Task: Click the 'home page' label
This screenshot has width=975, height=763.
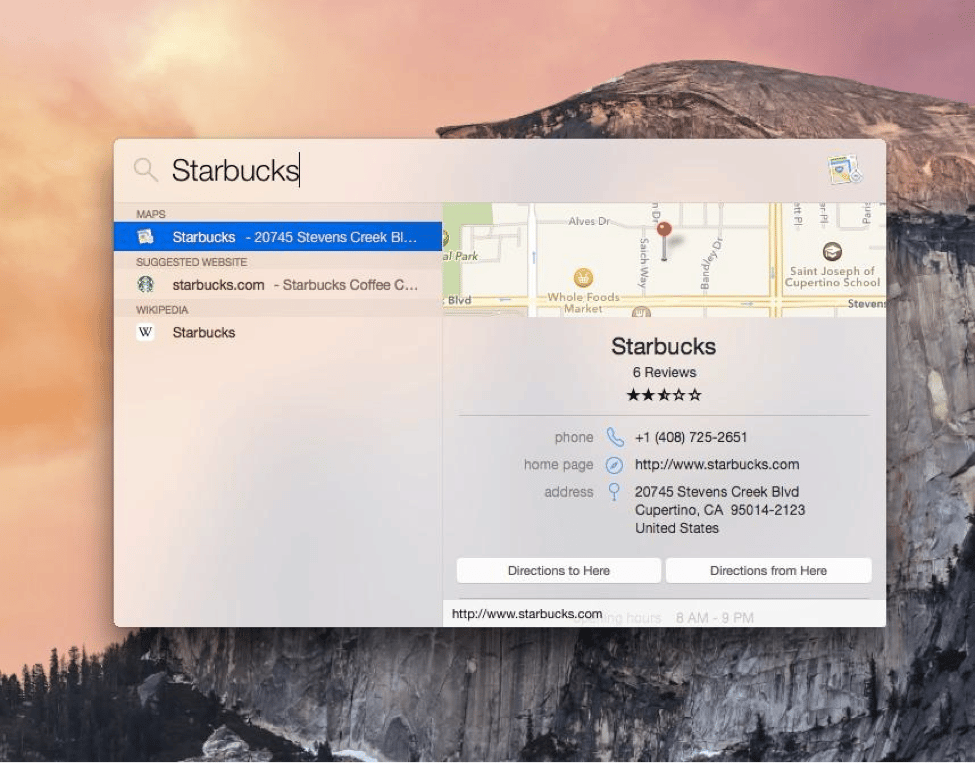Action: 558,465
